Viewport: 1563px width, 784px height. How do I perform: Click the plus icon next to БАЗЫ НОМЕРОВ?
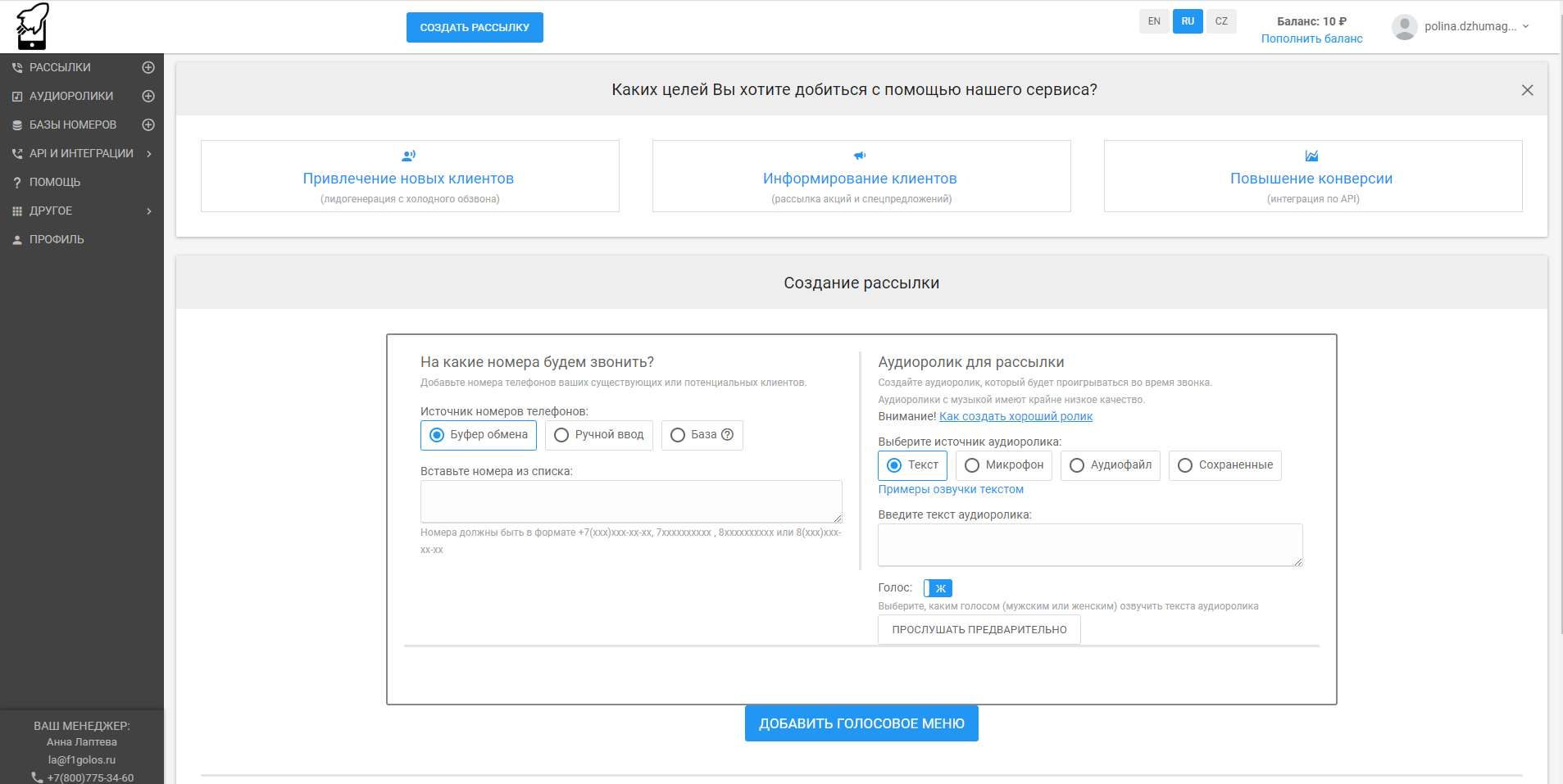pyautogui.click(x=148, y=125)
